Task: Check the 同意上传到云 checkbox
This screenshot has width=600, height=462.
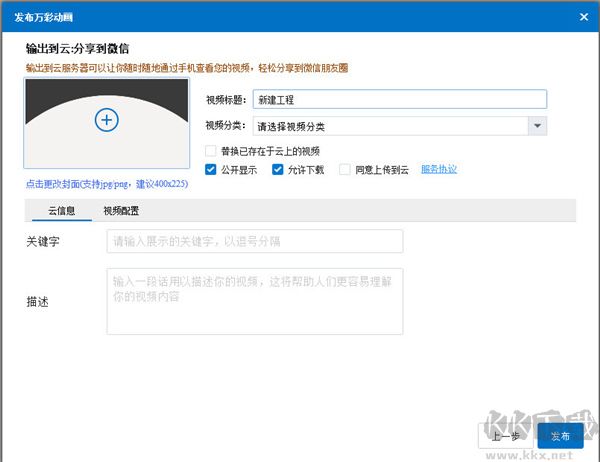Action: coord(345,170)
